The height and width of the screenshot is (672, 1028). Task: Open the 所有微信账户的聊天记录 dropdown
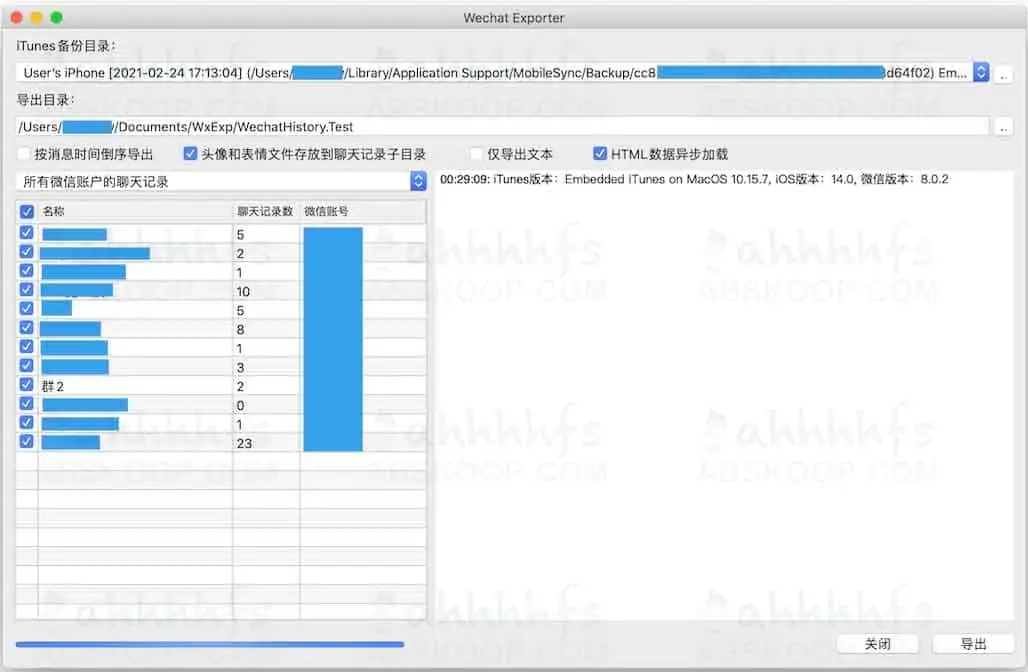[420, 182]
